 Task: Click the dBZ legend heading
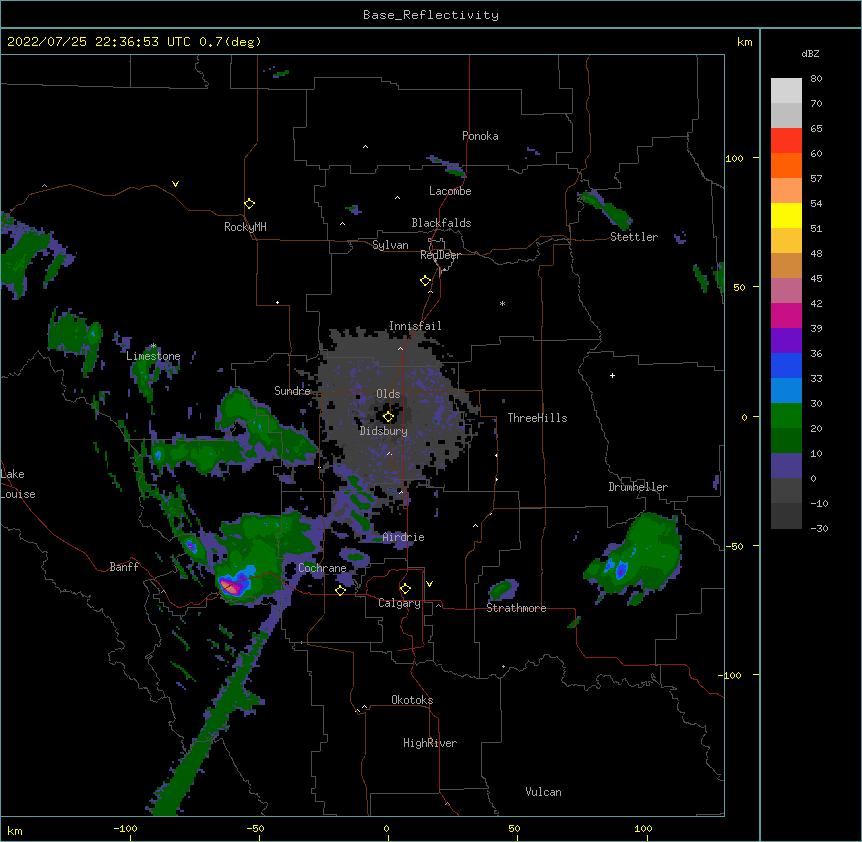pyautogui.click(x=810, y=53)
